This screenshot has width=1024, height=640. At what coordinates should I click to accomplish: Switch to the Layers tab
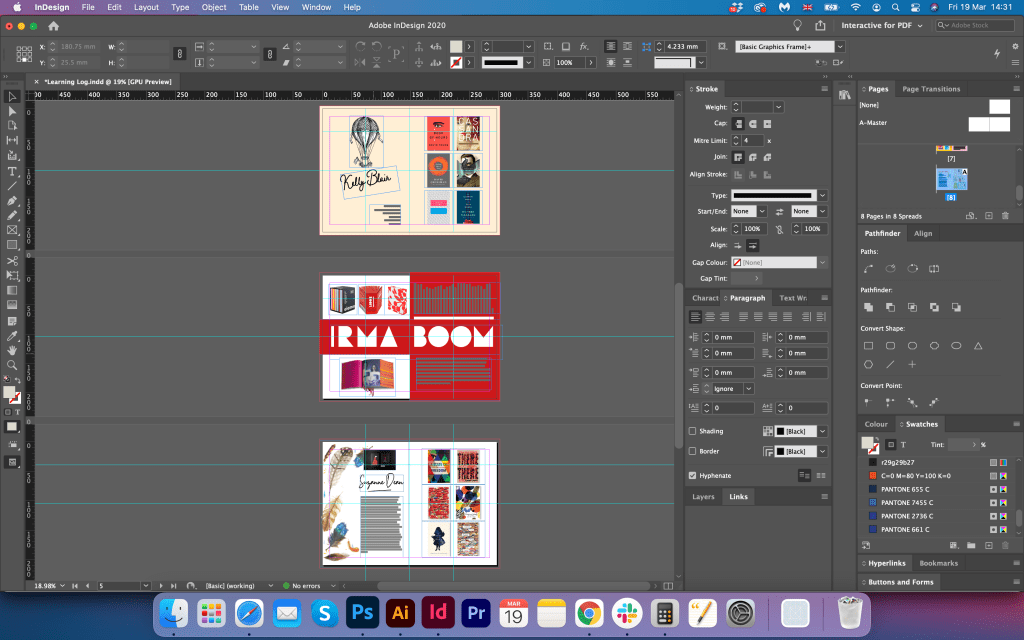pyautogui.click(x=703, y=497)
